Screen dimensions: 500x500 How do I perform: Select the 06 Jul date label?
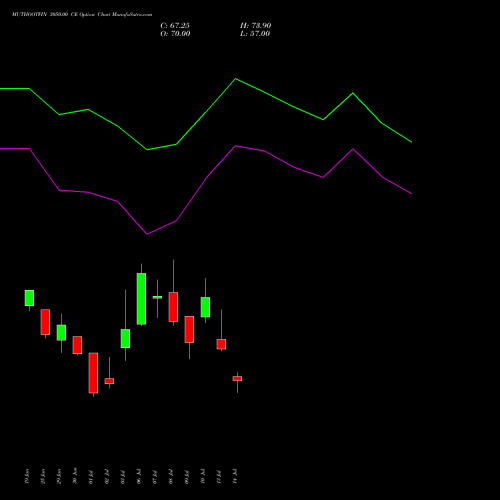coord(139,476)
